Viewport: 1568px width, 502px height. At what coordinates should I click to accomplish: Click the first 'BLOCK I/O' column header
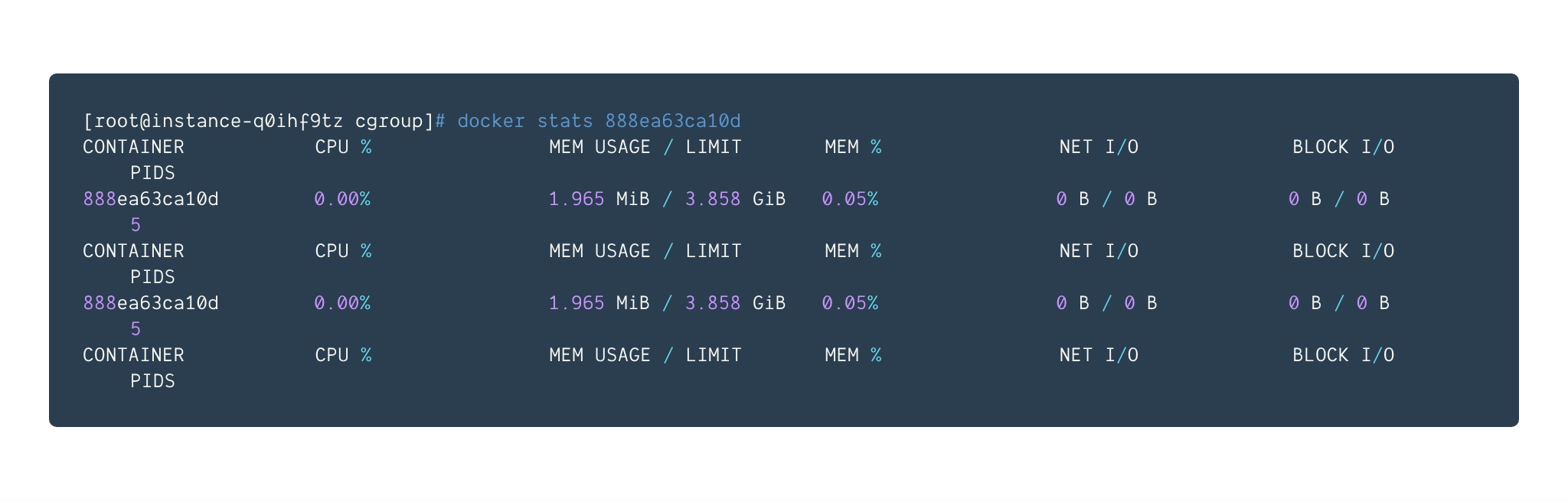[1343, 147]
